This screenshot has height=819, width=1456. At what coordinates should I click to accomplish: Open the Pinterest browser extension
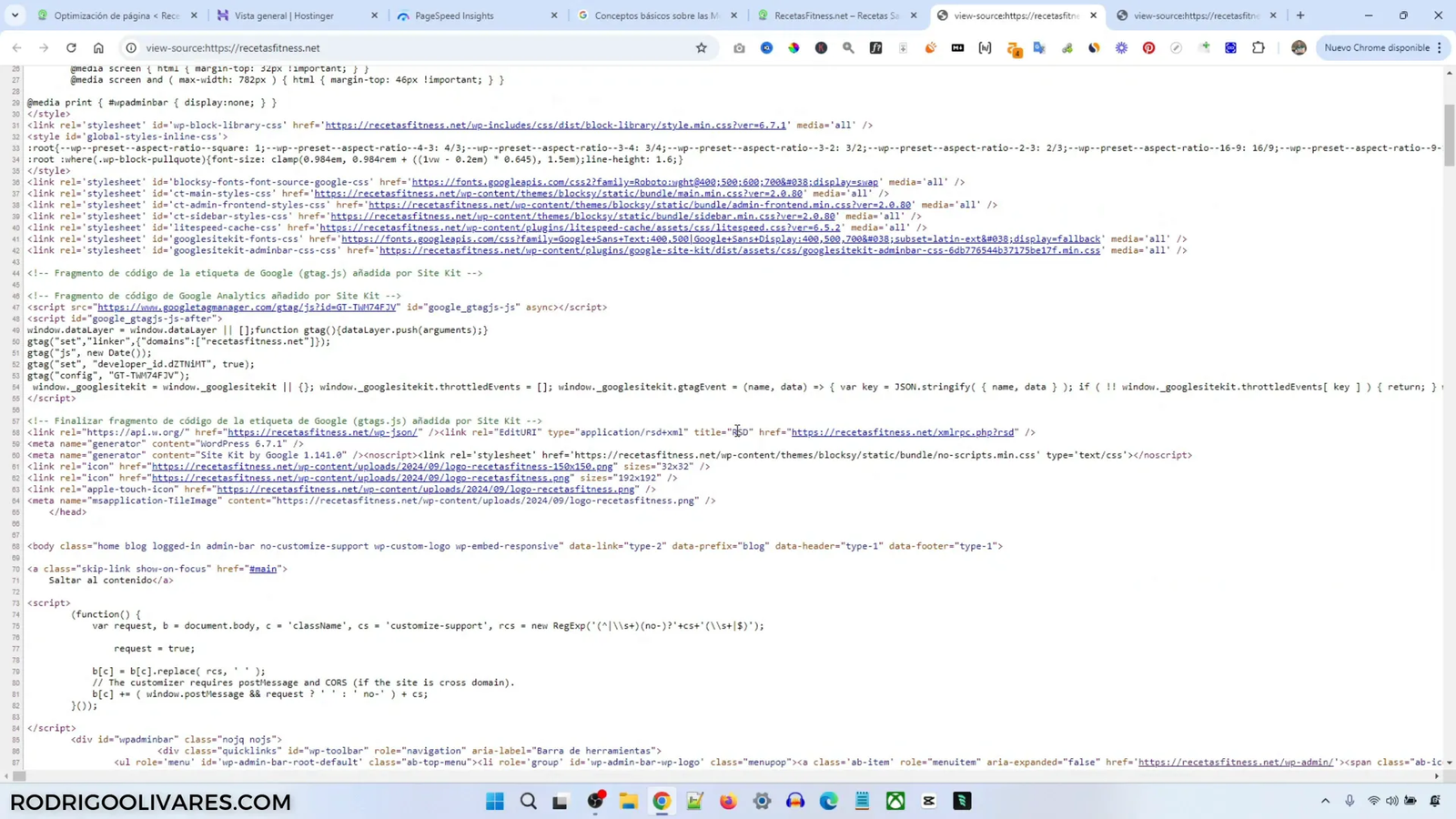1149,47
